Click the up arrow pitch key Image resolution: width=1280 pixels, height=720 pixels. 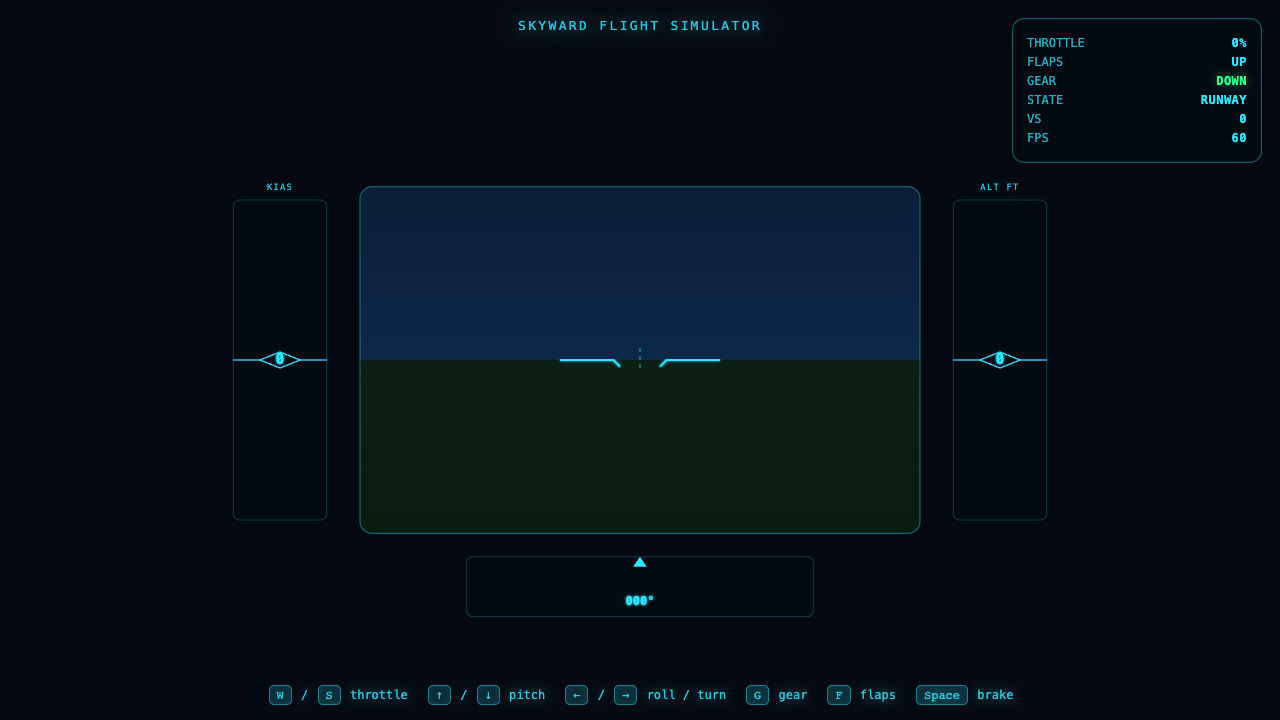[439, 695]
